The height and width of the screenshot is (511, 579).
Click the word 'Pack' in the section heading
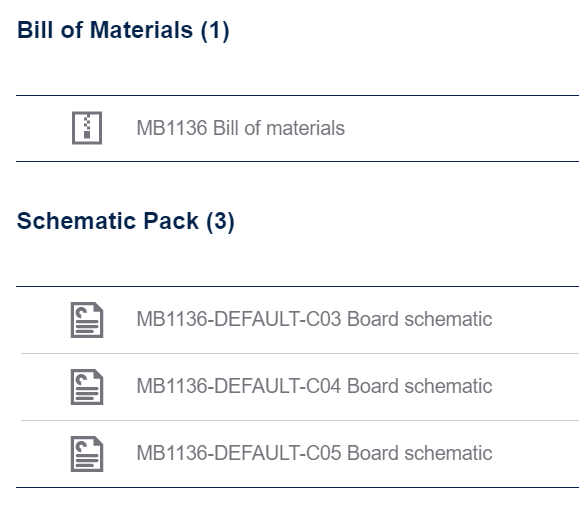(x=171, y=221)
